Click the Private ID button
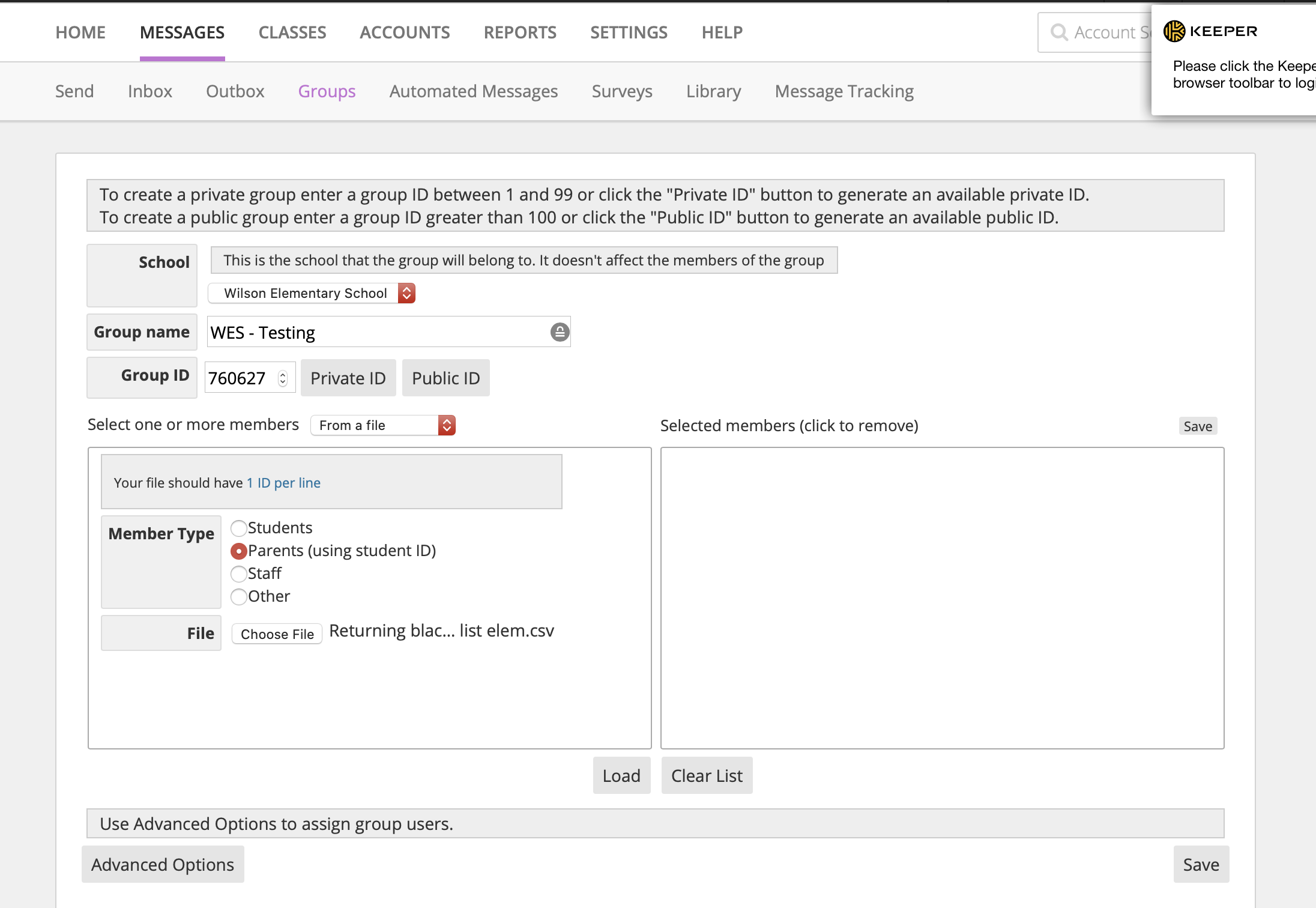The width and height of the screenshot is (1316, 908). (348, 378)
